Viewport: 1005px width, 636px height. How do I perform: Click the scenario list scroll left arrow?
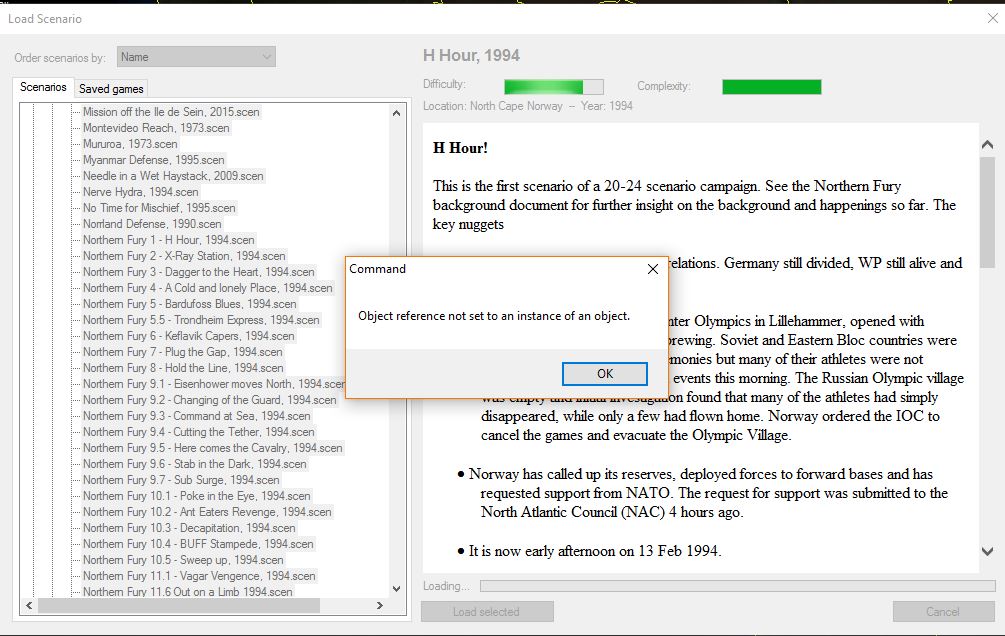tap(29, 605)
